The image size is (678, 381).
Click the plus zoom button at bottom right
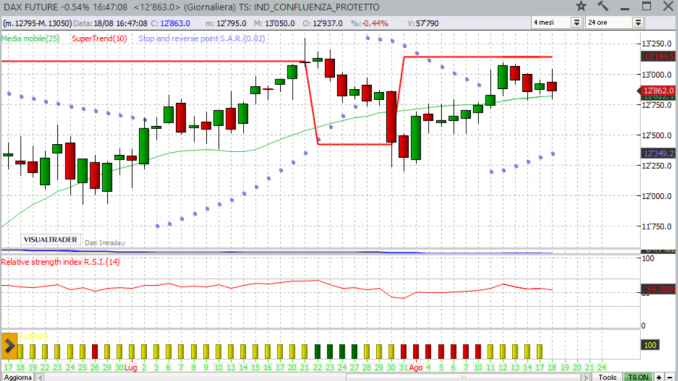click(x=659, y=377)
